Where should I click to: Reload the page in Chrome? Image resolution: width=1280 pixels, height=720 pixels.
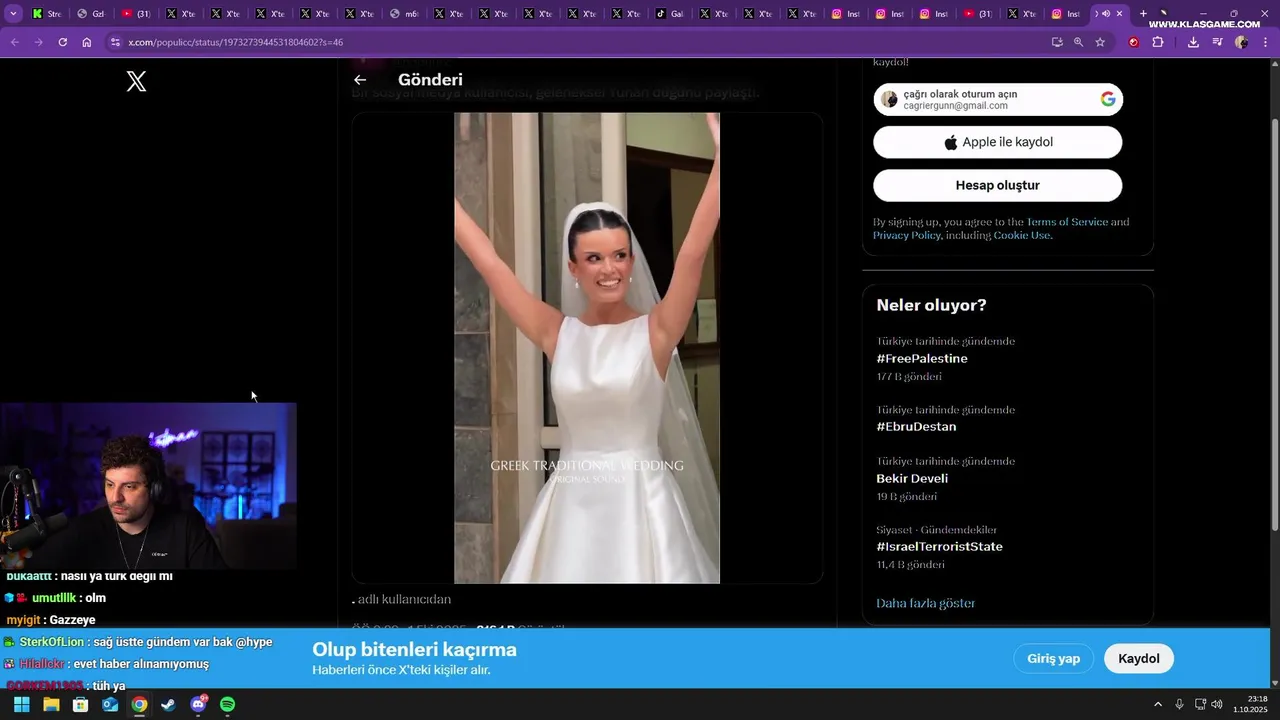[x=62, y=42]
